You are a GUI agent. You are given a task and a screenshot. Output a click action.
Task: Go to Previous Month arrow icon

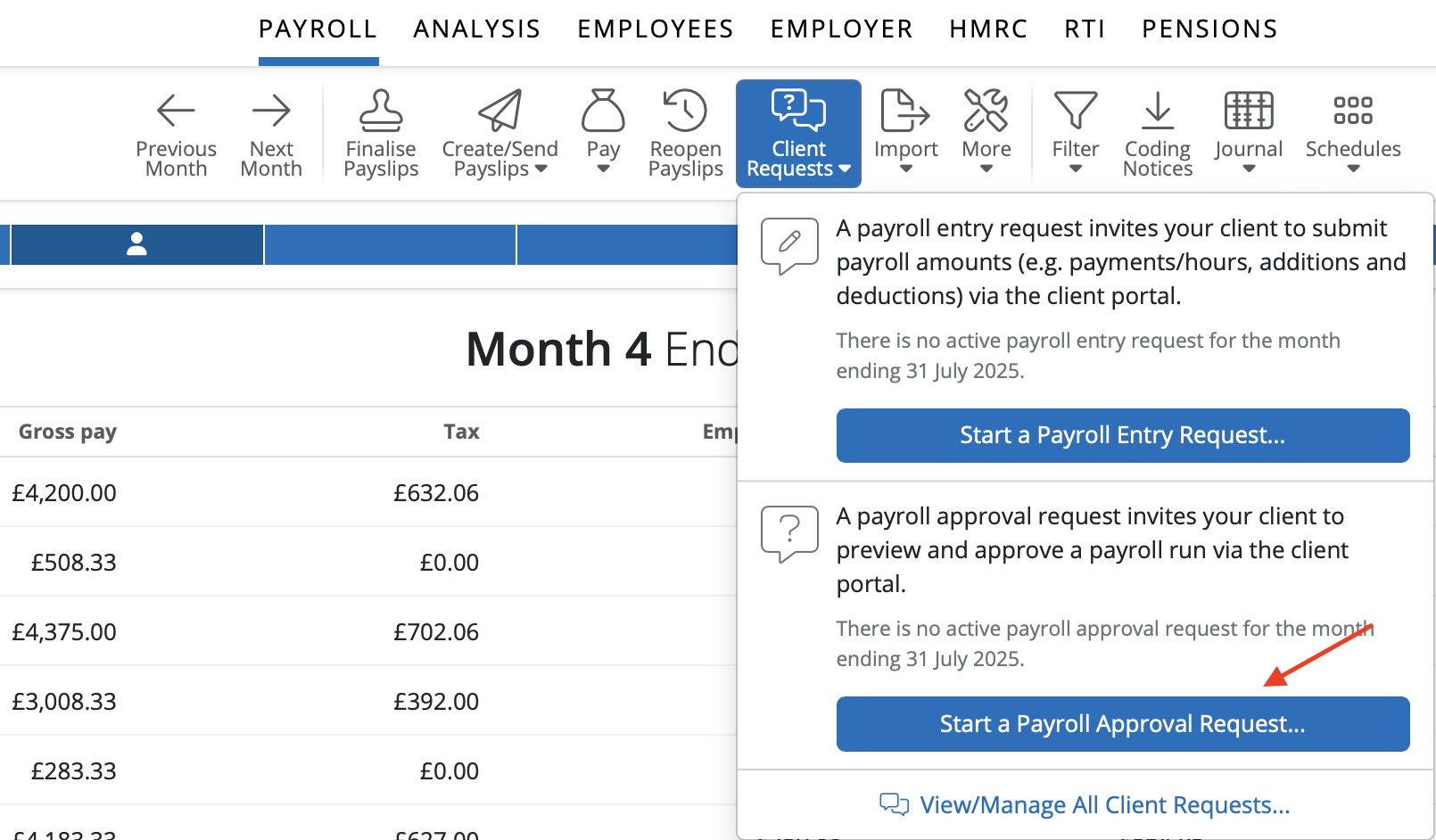click(x=176, y=111)
